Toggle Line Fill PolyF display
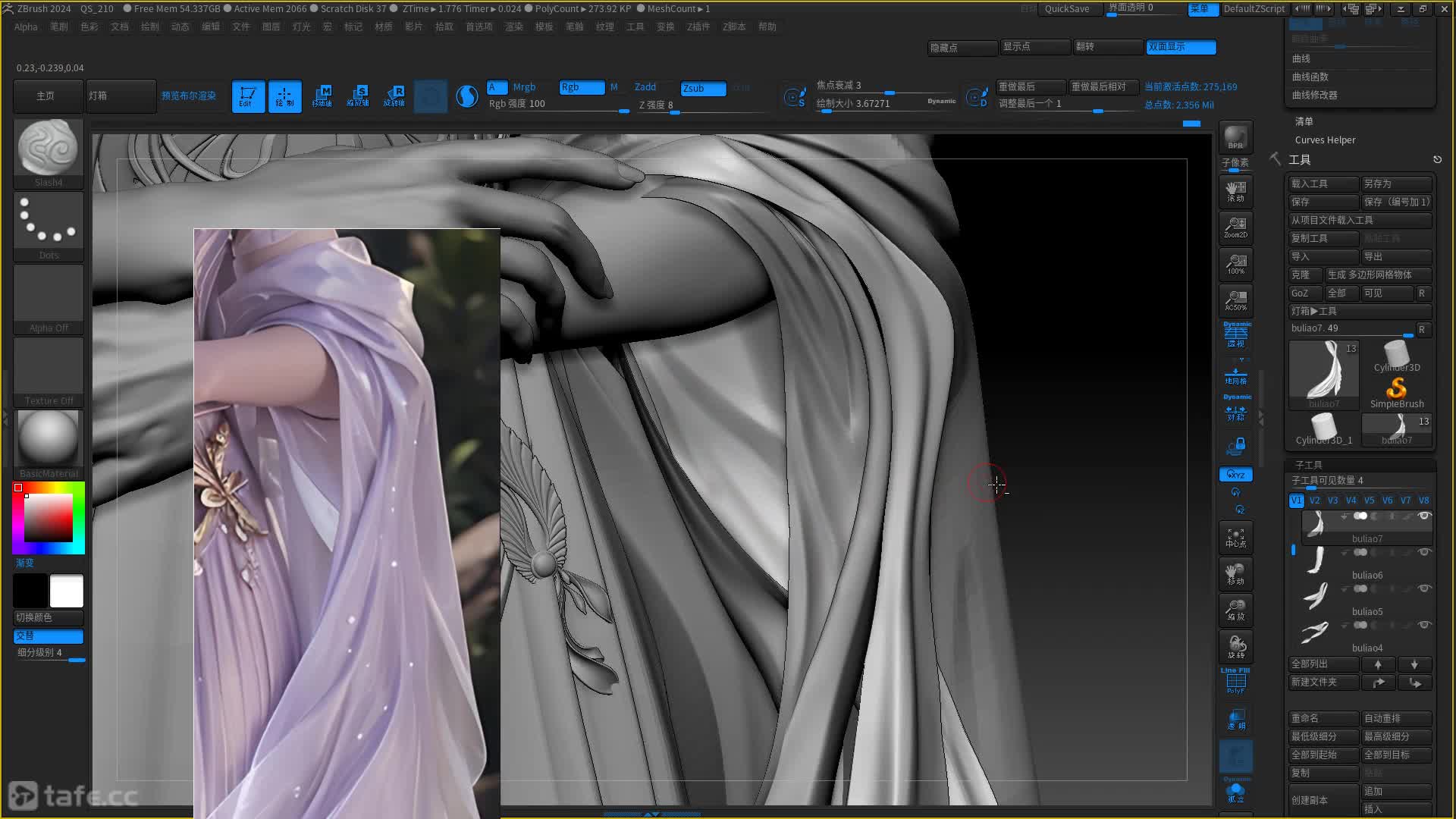The height and width of the screenshot is (819, 1456). [x=1235, y=681]
